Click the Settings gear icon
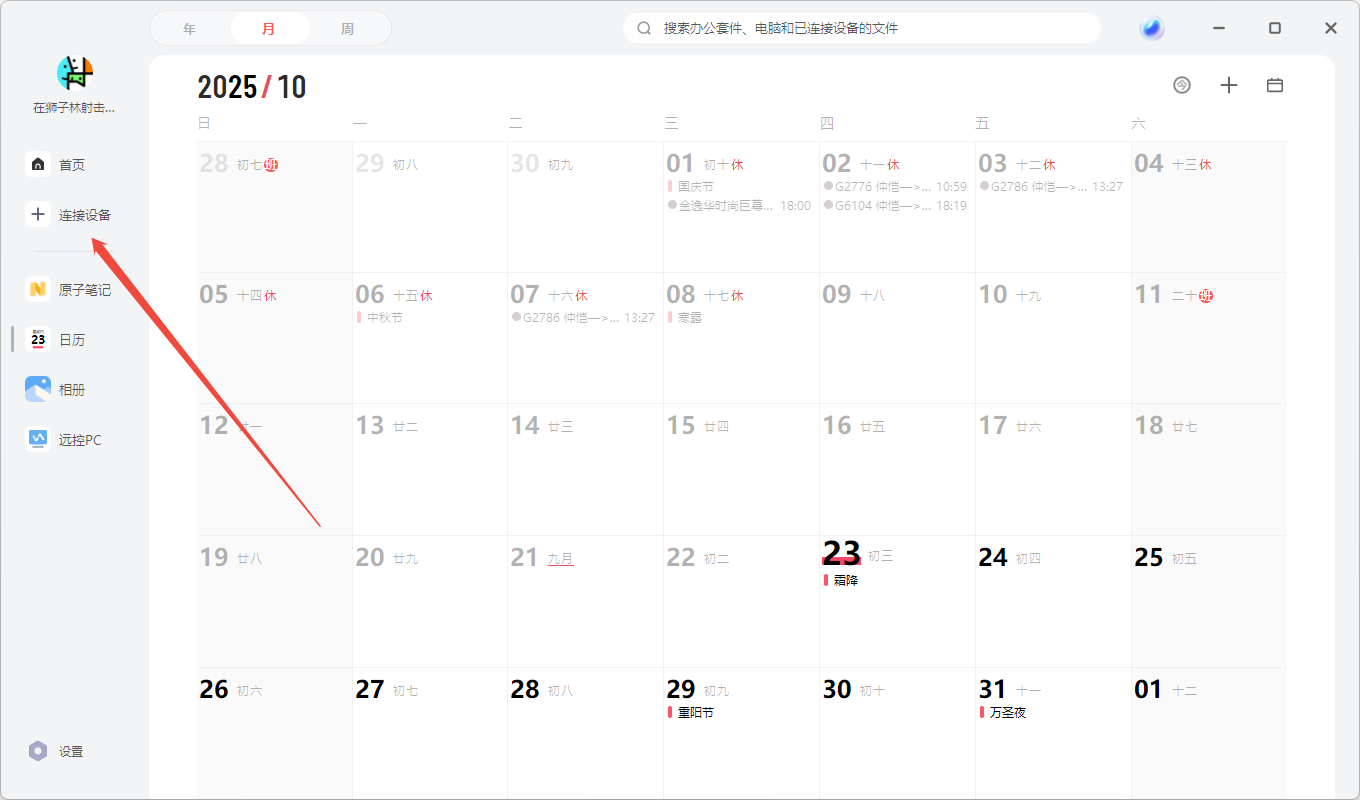1360x800 pixels. 38,751
